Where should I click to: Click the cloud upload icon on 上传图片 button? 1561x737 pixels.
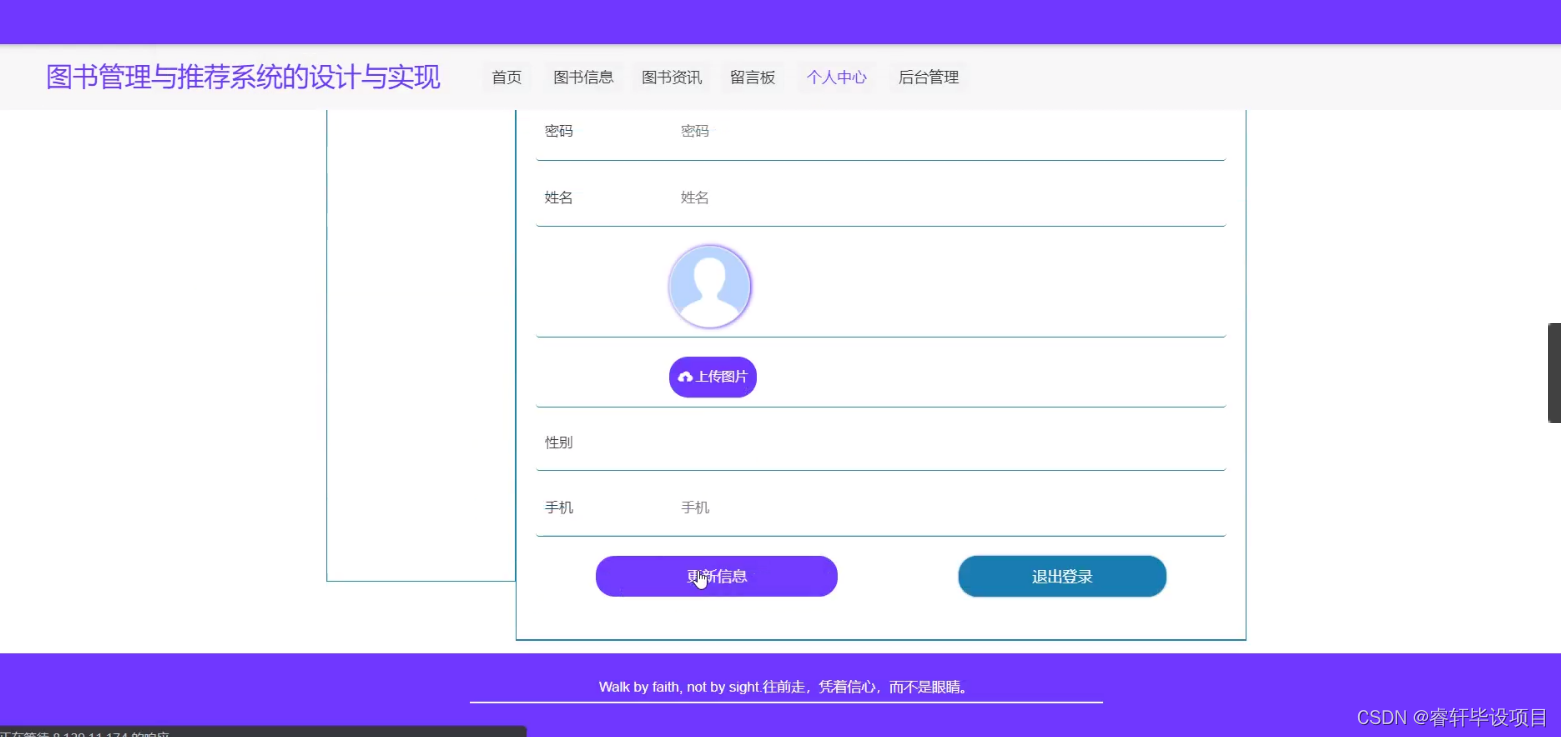click(x=684, y=376)
